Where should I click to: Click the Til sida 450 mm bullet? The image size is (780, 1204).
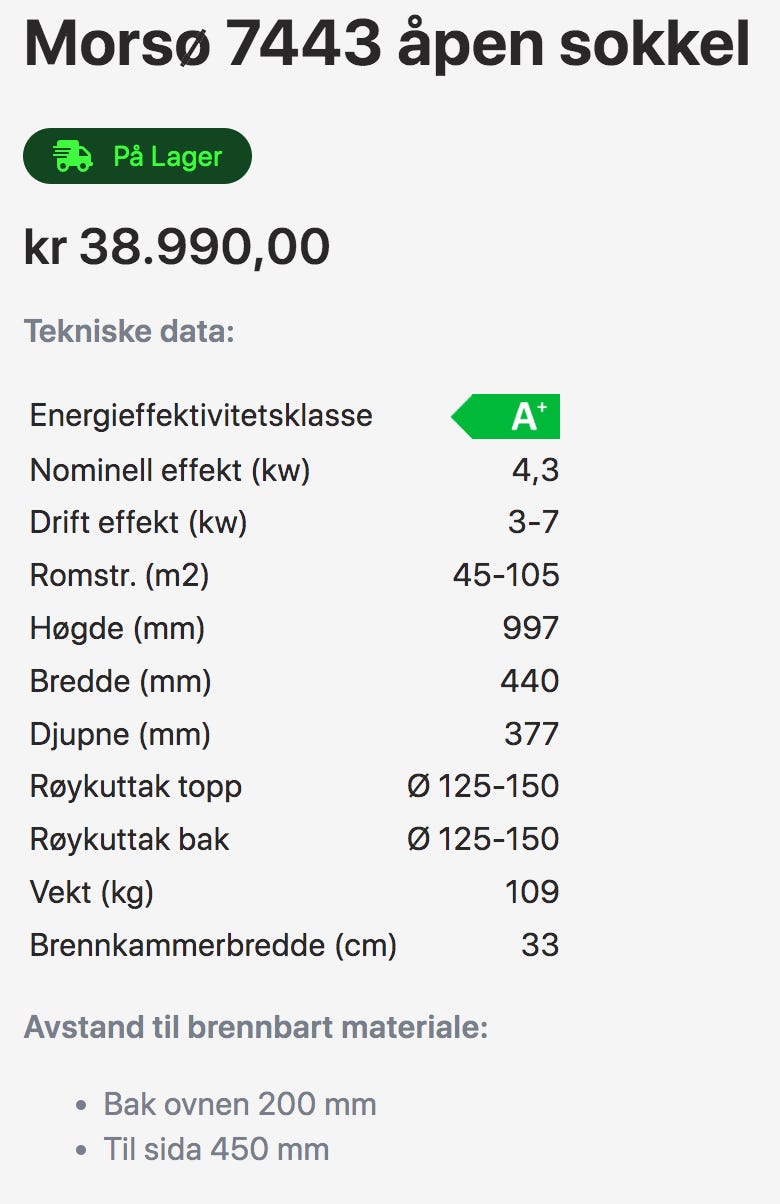pyautogui.click(x=216, y=1150)
